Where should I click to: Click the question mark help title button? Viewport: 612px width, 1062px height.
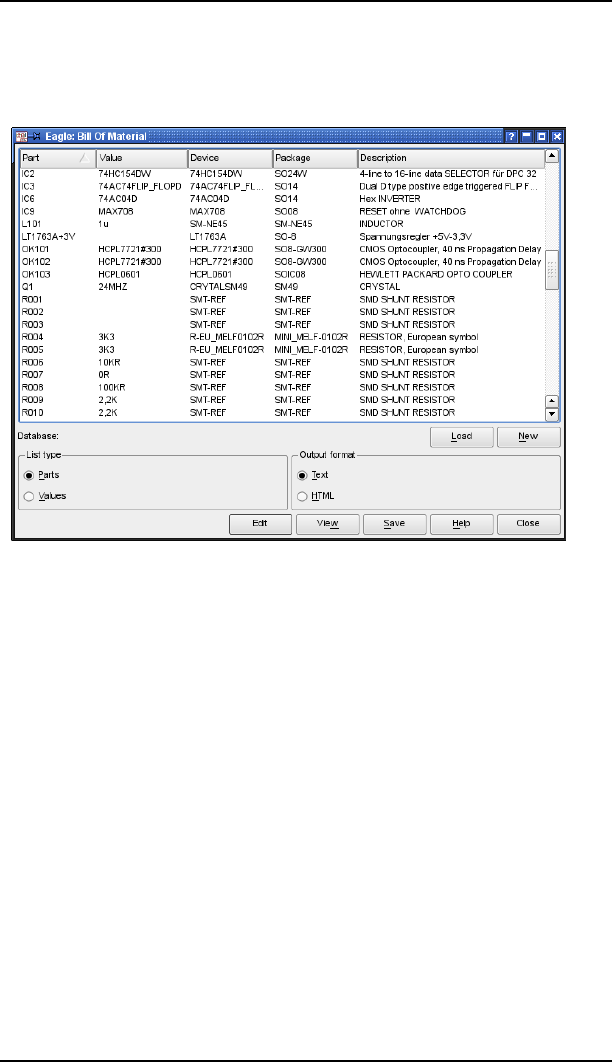click(512, 136)
